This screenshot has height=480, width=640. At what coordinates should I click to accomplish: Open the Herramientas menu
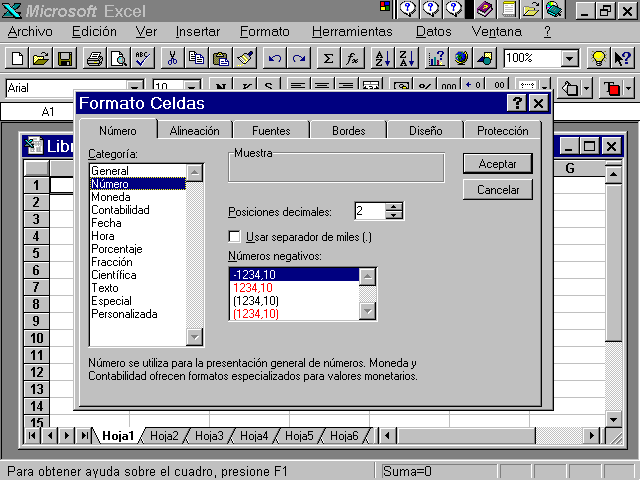(352, 31)
